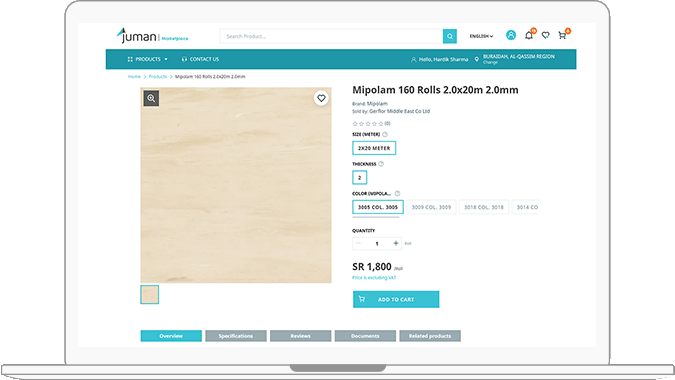The height and width of the screenshot is (380, 675).
Task: Open the wishlist heart icon in header
Action: 545,35
